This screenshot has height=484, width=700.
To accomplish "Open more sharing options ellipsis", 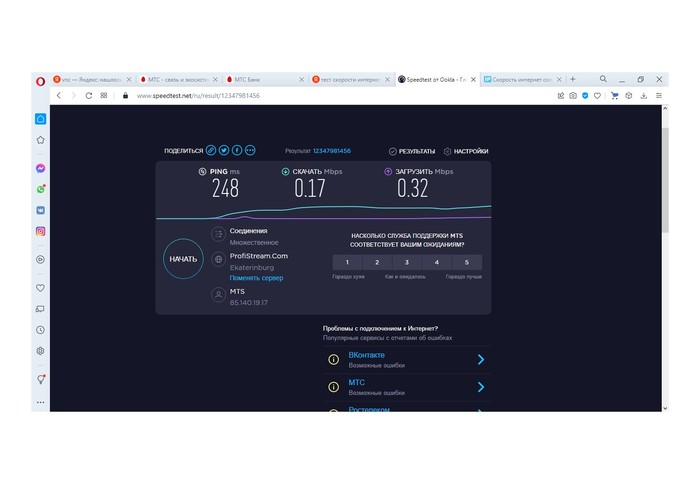I will point(250,150).
